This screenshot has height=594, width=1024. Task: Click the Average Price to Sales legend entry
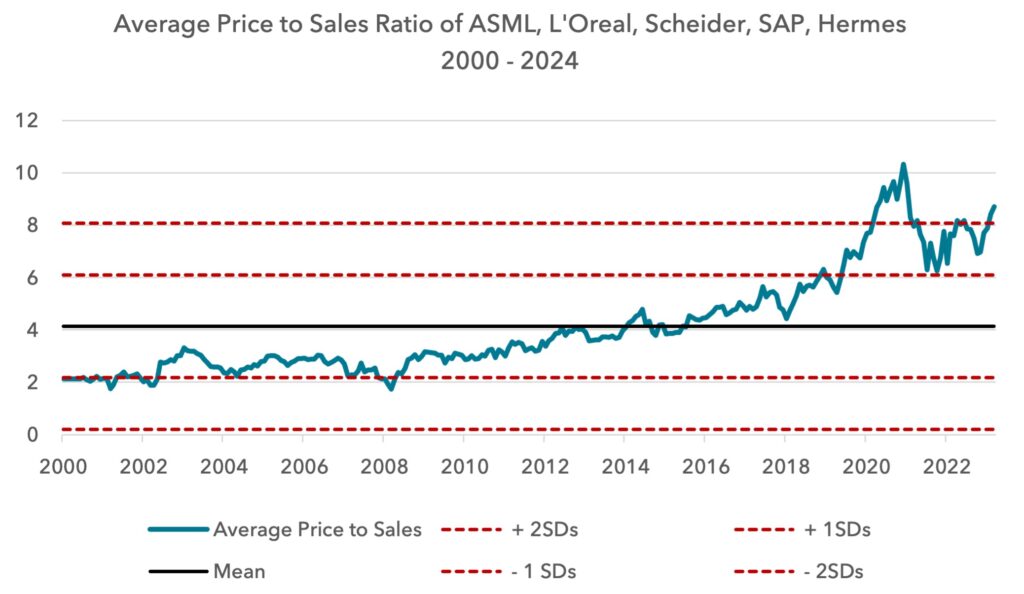tap(285, 529)
